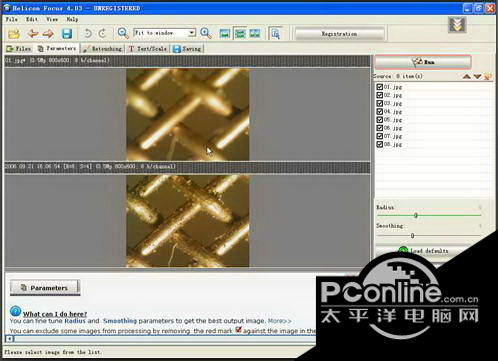
Task: Open the File menu
Action: pyautogui.click(x=12, y=19)
